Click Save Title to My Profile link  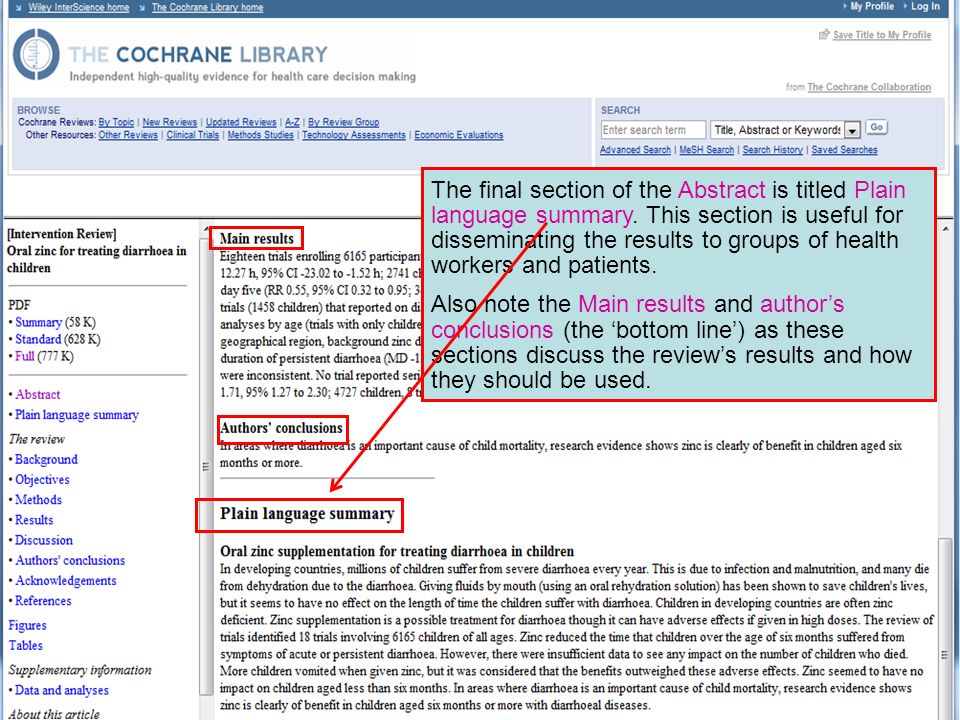point(882,35)
